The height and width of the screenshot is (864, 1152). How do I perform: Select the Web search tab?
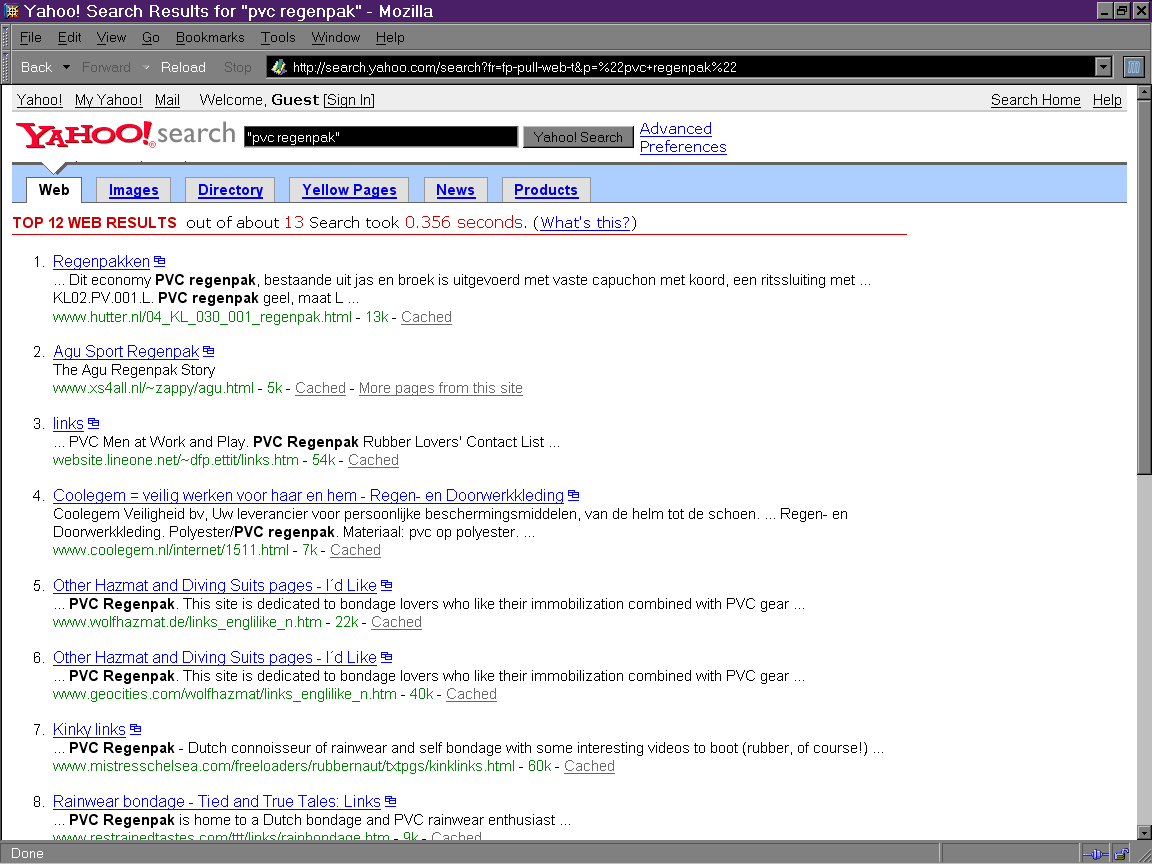(x=54, y=190)
